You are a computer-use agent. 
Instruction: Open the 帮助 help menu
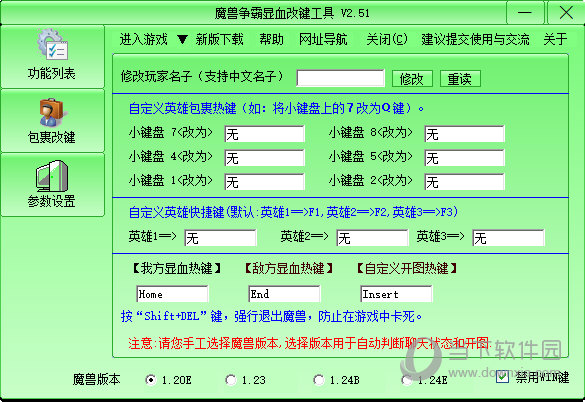(271, 39)
